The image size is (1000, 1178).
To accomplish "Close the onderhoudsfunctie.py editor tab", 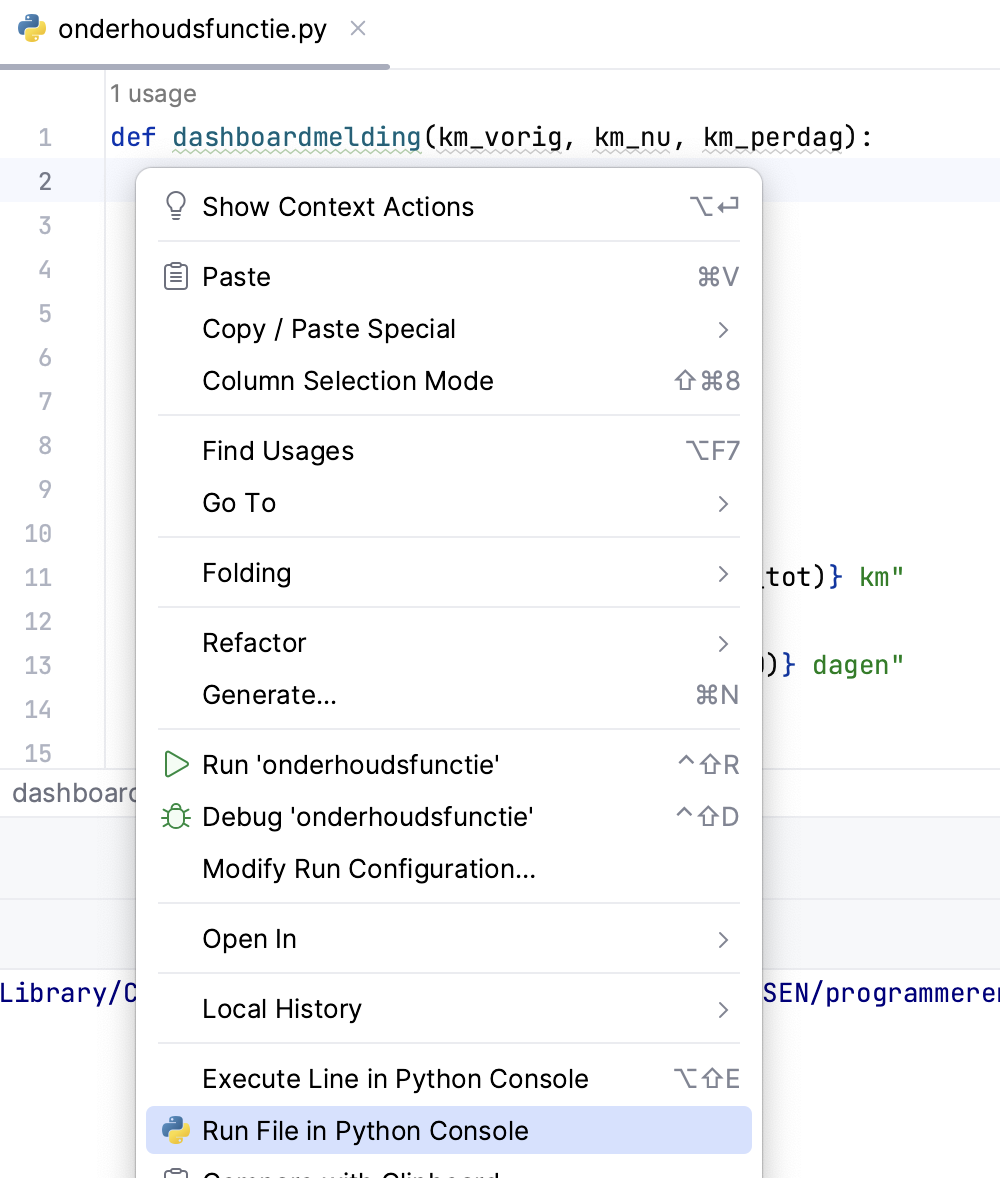I will (x=358, y=29).
